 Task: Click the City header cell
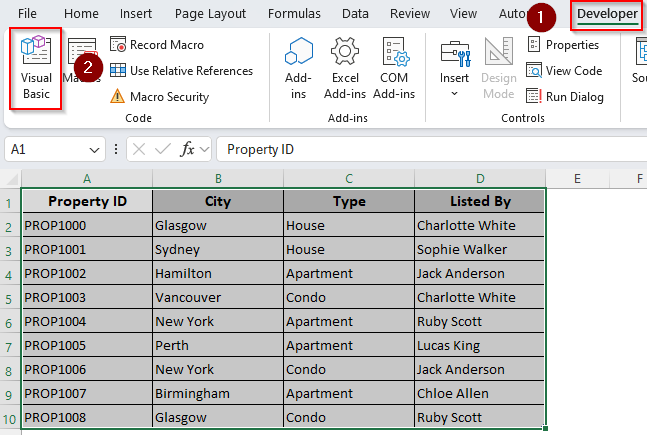218,201
